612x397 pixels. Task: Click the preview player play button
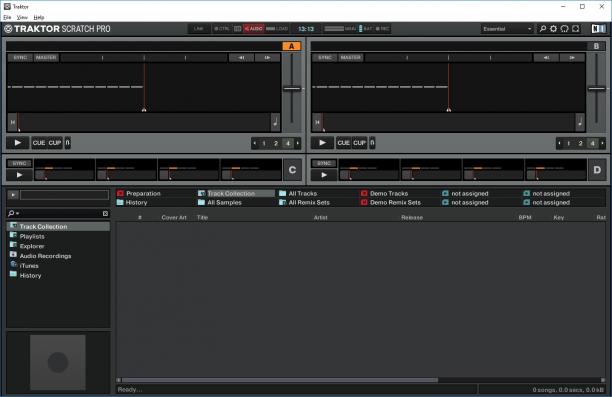click(x=13, y=194)
